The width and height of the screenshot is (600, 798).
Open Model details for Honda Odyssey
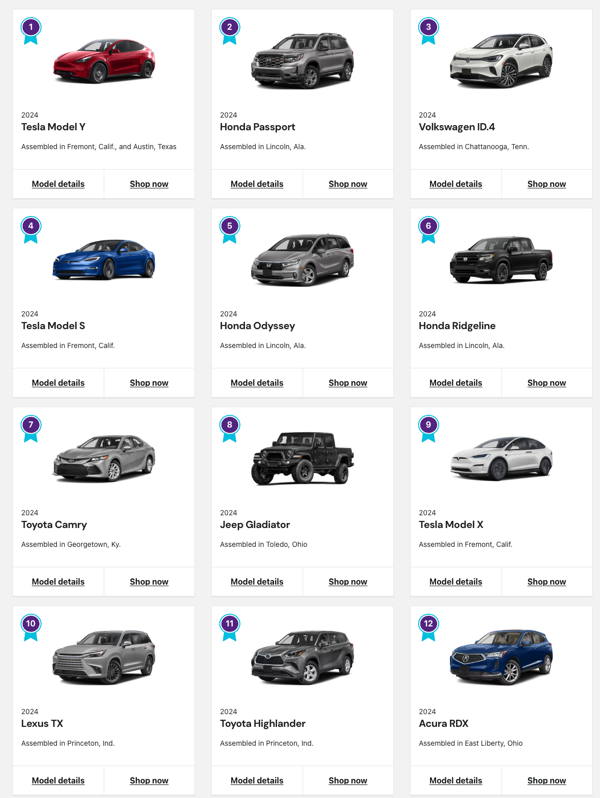[x=256, y=383]
